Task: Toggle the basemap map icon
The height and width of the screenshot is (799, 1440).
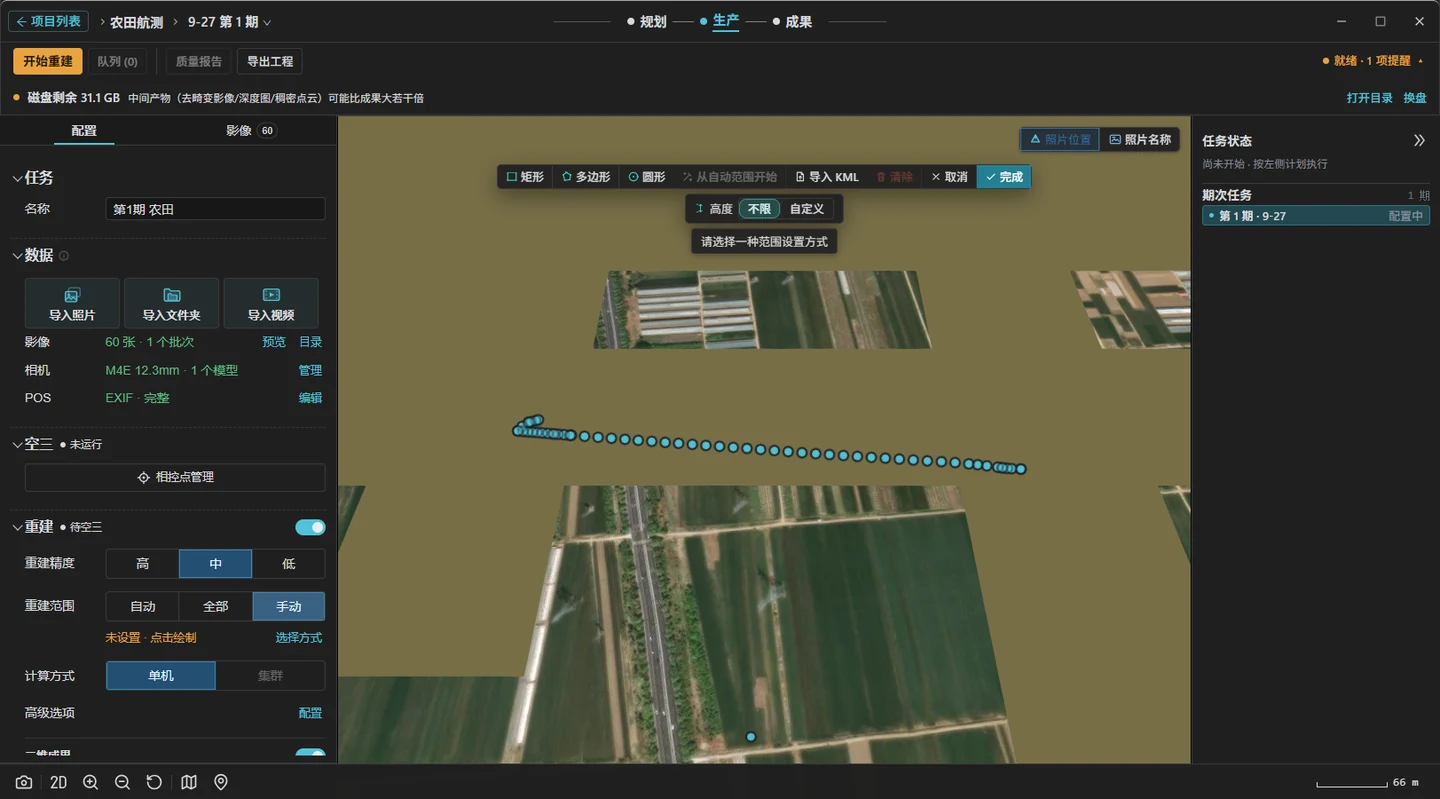Action: (x=189, y=782)
